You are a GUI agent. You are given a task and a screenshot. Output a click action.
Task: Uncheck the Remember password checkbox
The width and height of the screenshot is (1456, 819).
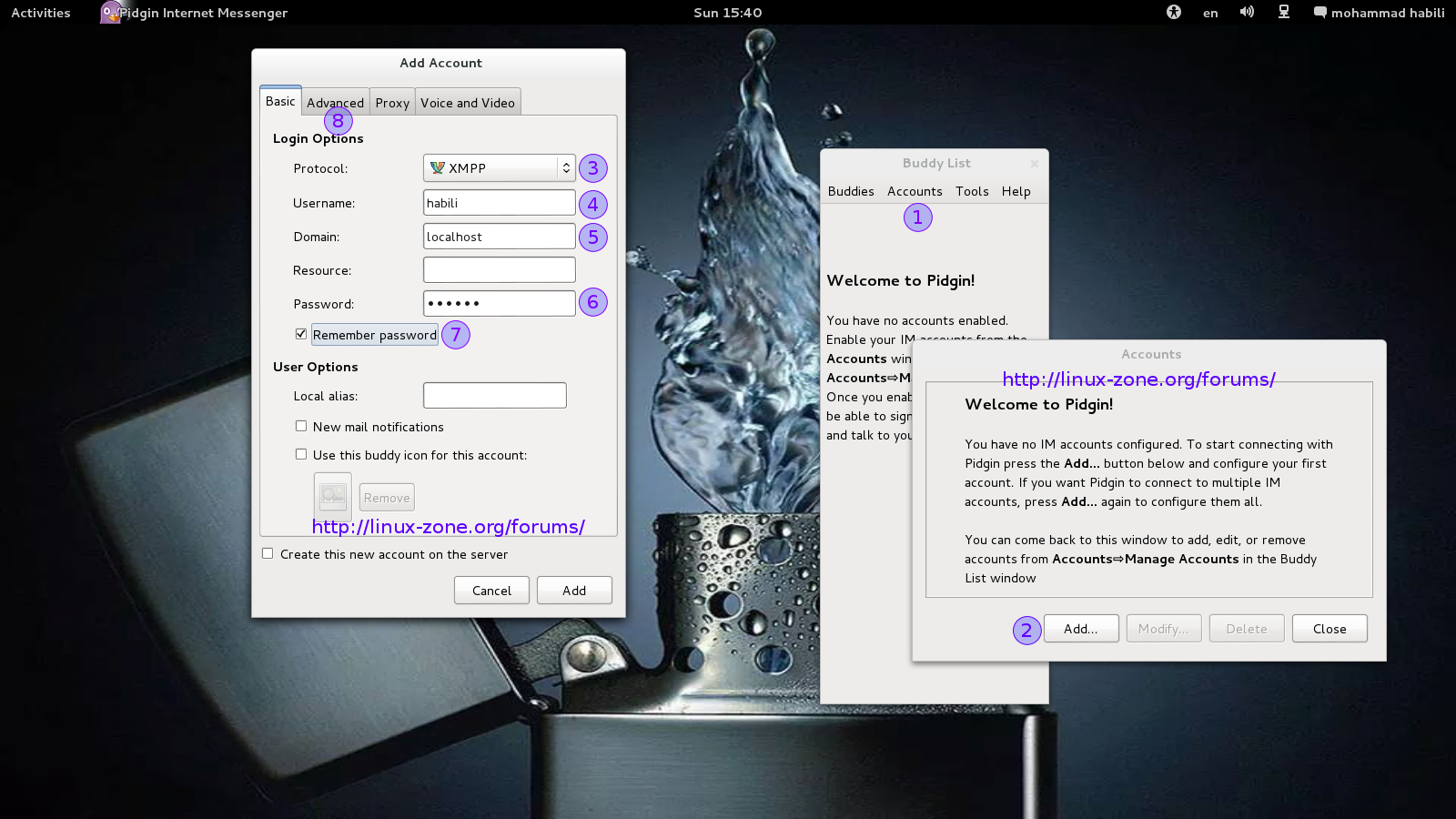[301, 334]
